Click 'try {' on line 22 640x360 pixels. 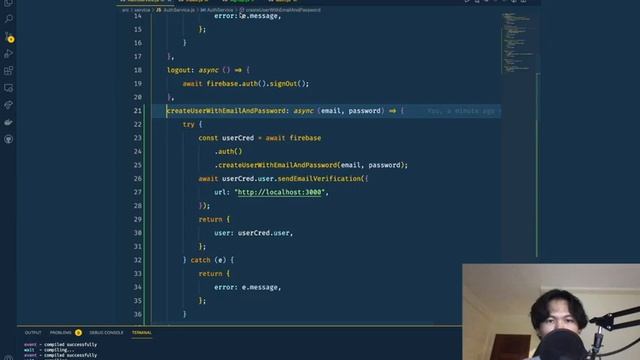(x=192, y=124)
